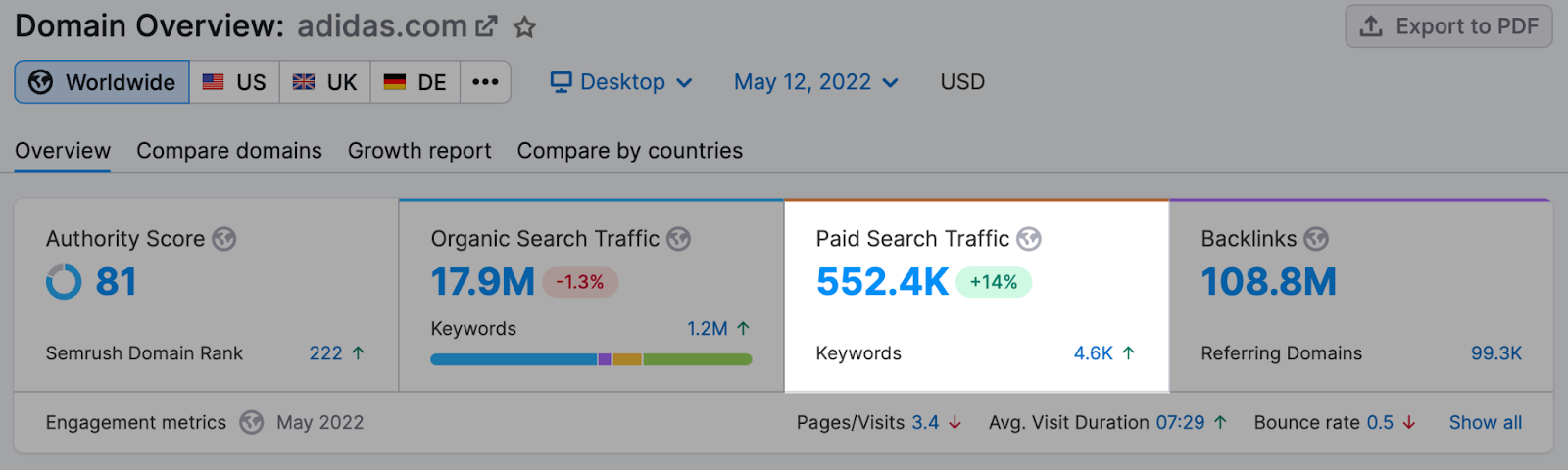The width and height of the screenshot is (1568, 470).
Task: Switch to Overview tab
Action: click(63, 151)
